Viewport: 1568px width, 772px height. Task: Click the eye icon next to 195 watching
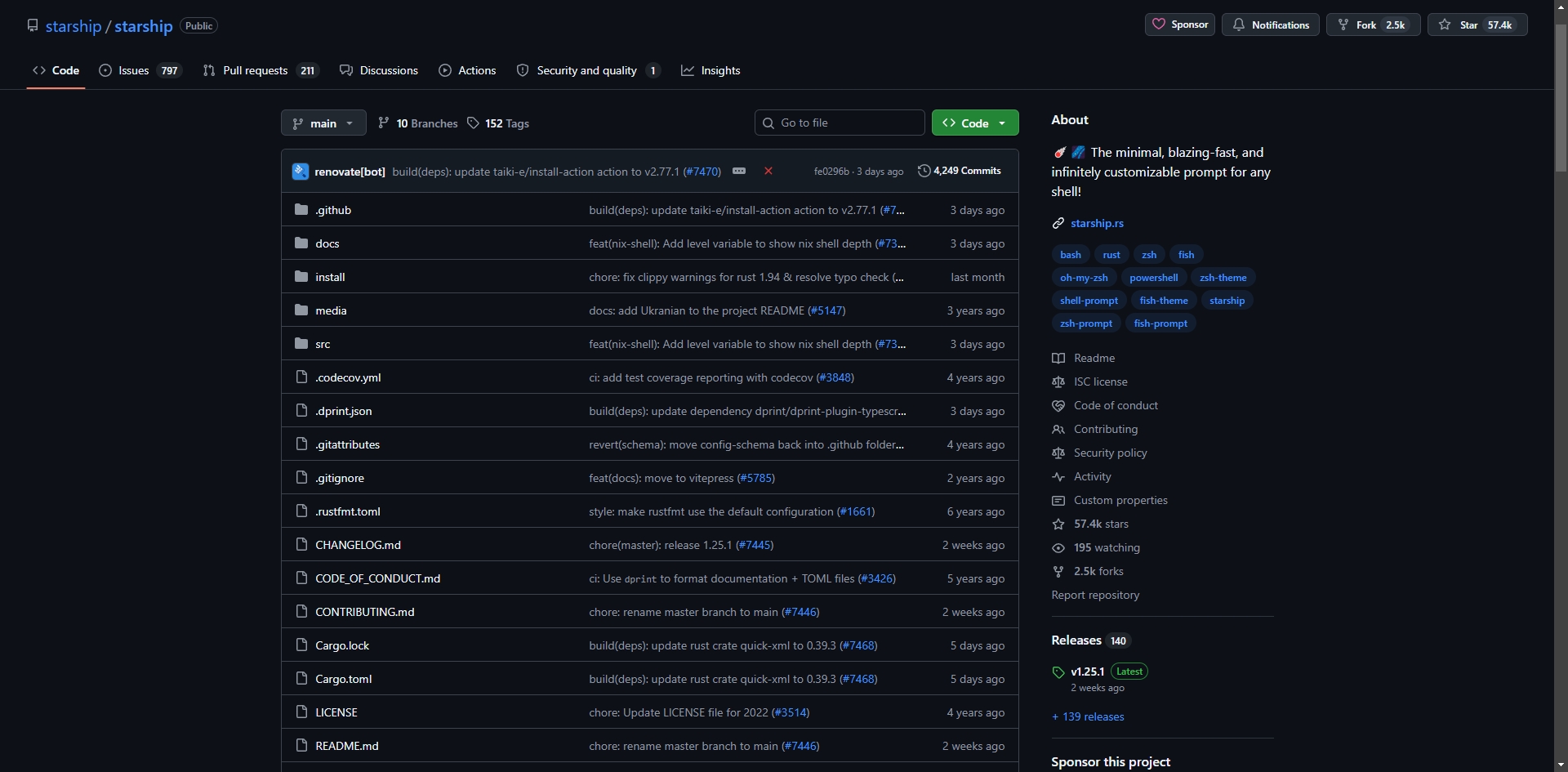click(1058, 547)
